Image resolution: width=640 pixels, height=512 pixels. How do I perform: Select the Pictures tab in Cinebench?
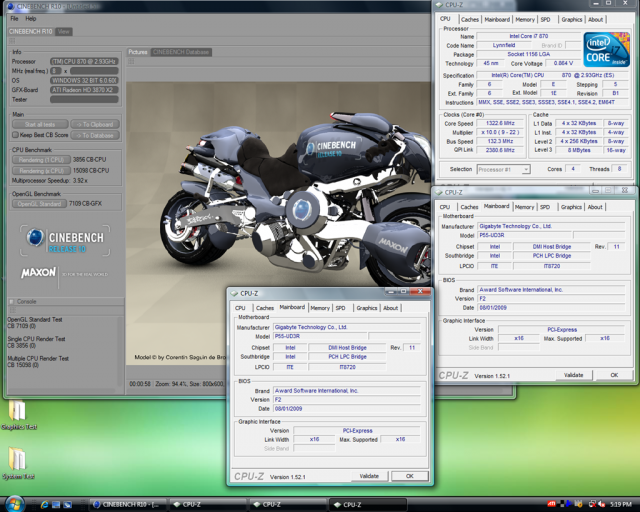coord(138,52)
